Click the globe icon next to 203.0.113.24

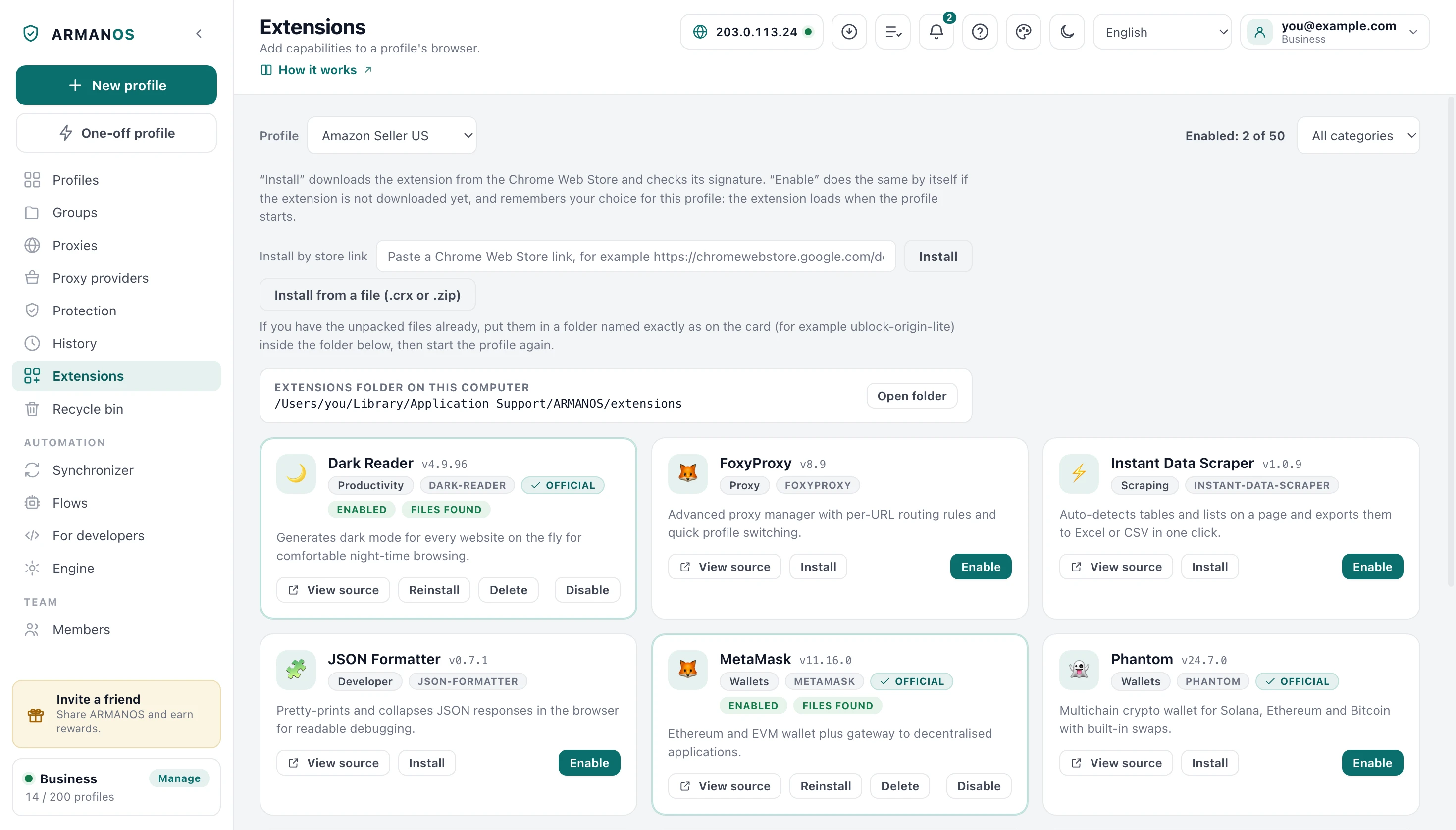tap(700, 32)
